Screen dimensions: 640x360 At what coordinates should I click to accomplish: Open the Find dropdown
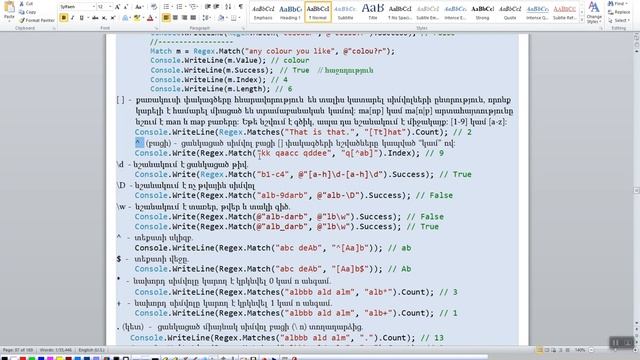[617, 4]
